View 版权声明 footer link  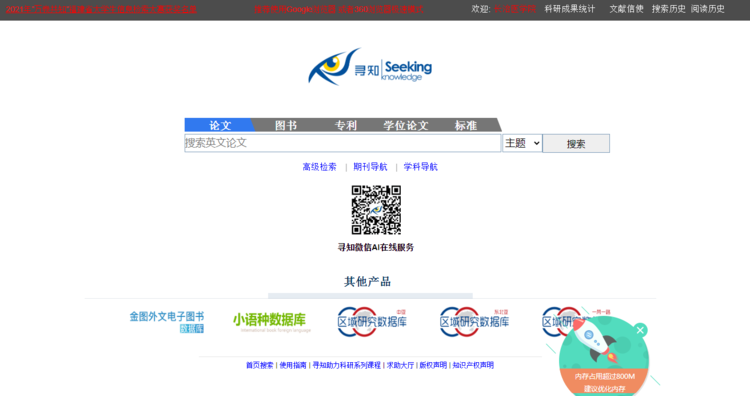tap(433, 365)
